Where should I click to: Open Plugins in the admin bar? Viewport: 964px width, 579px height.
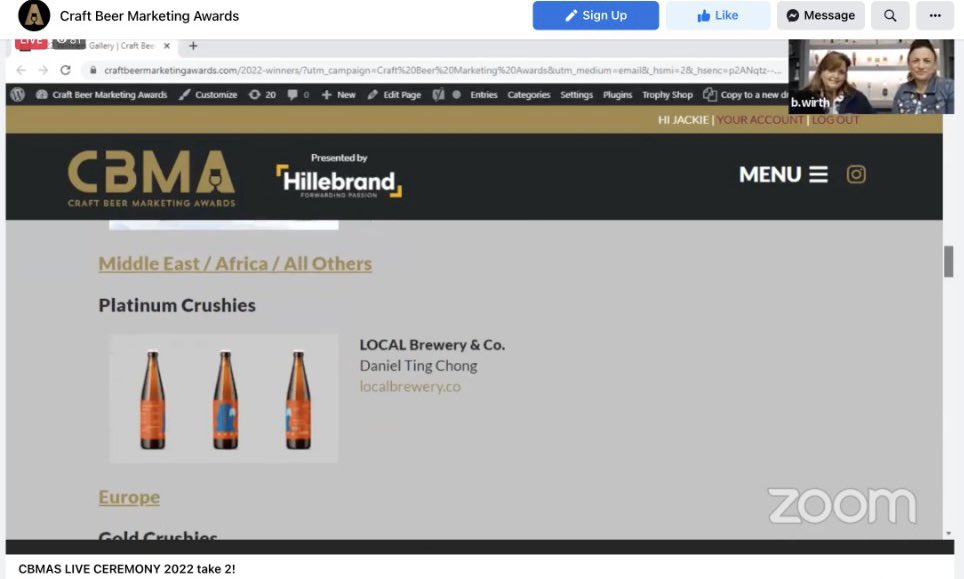pyautogui.click(x=617, y=95)
